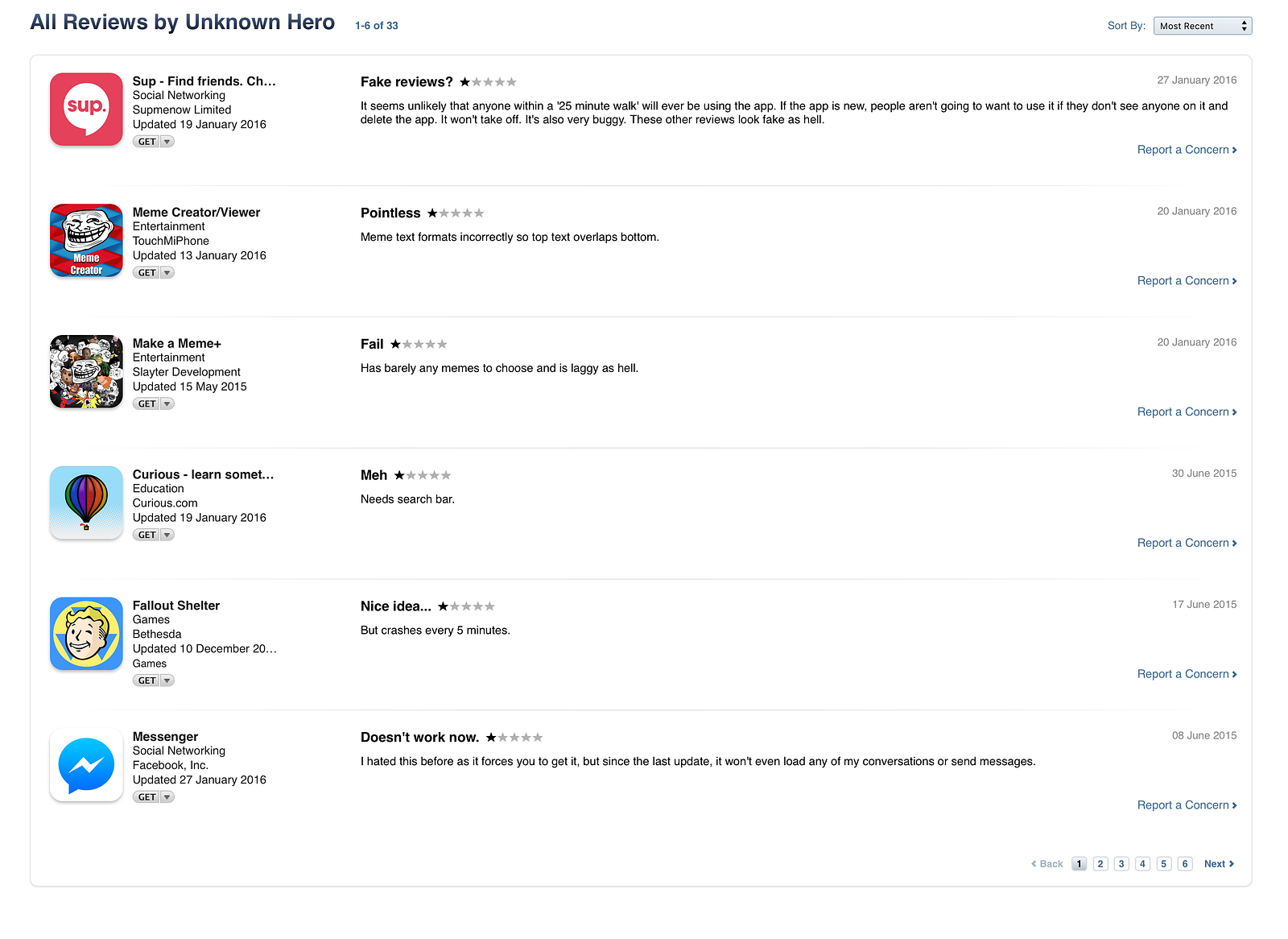Report a concern for Fake reviews? review
The height and width of the screenshot is (939, 1288).
(x=1187, y=150)
